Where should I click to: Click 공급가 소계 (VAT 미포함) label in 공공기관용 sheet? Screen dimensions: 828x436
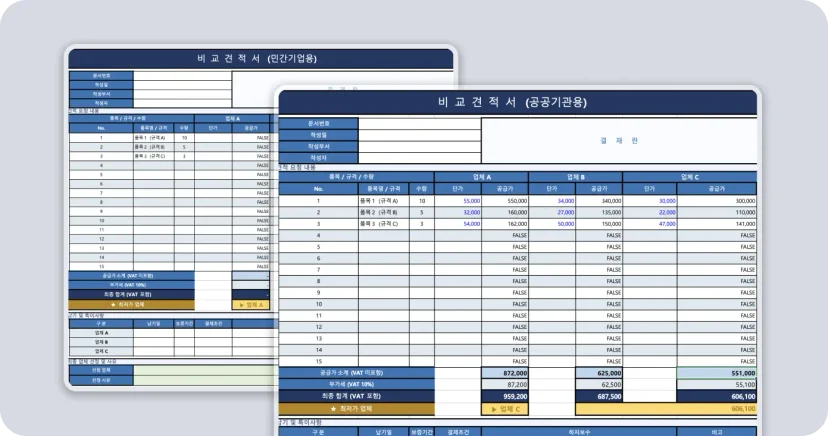(x=356, y=373)
